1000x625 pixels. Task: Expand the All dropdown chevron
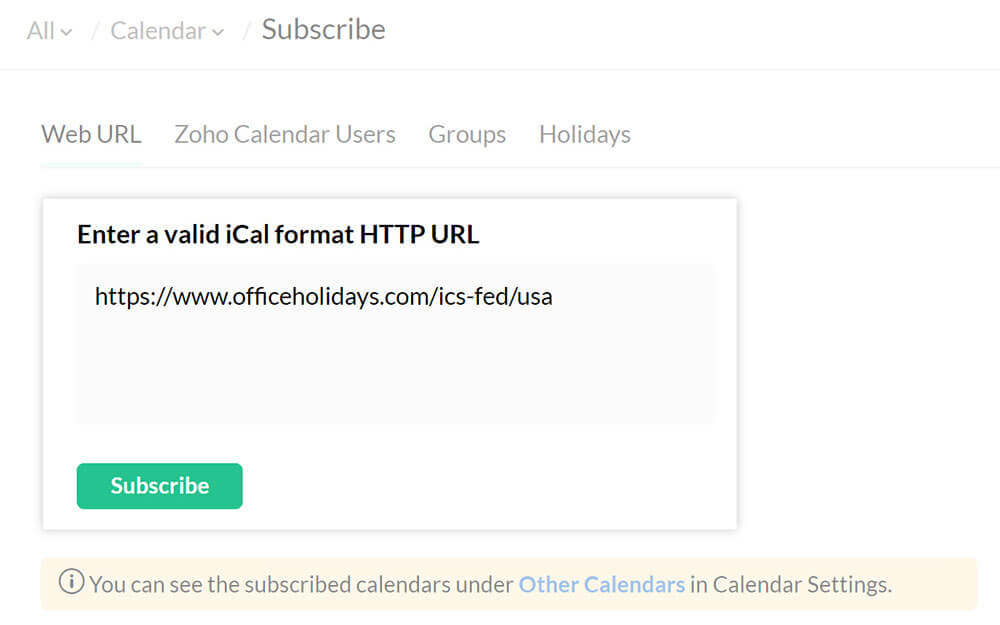67,33
